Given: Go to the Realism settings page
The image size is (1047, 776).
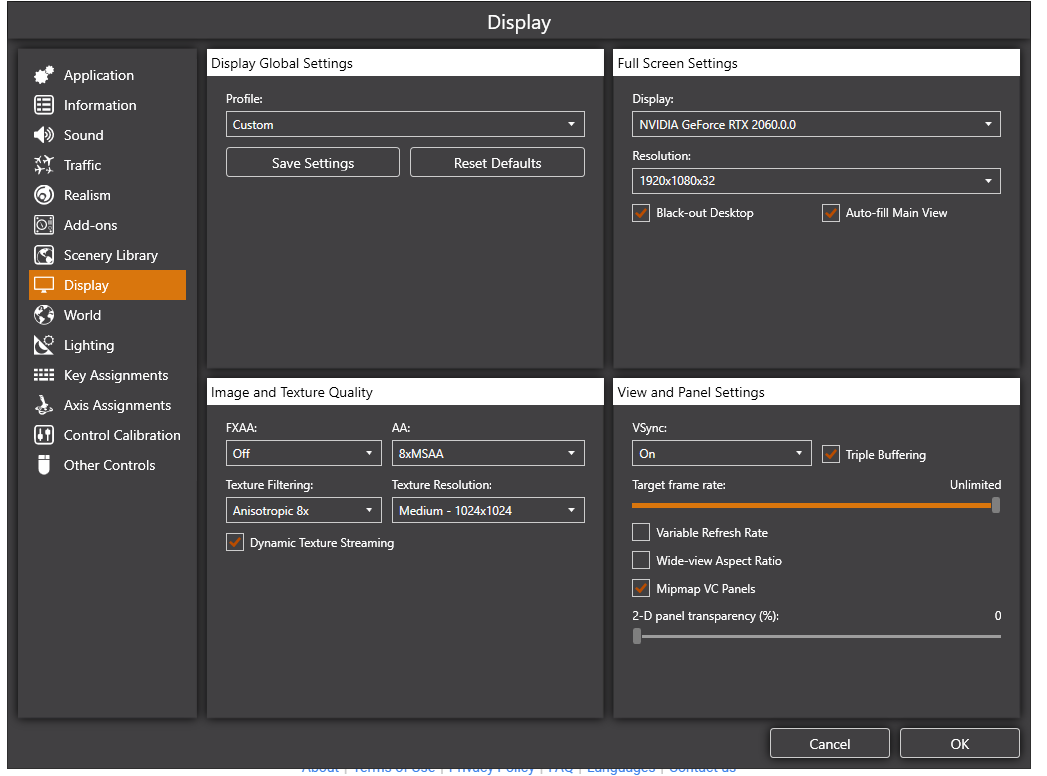Looking at the screenshot, I should [108, 195].
